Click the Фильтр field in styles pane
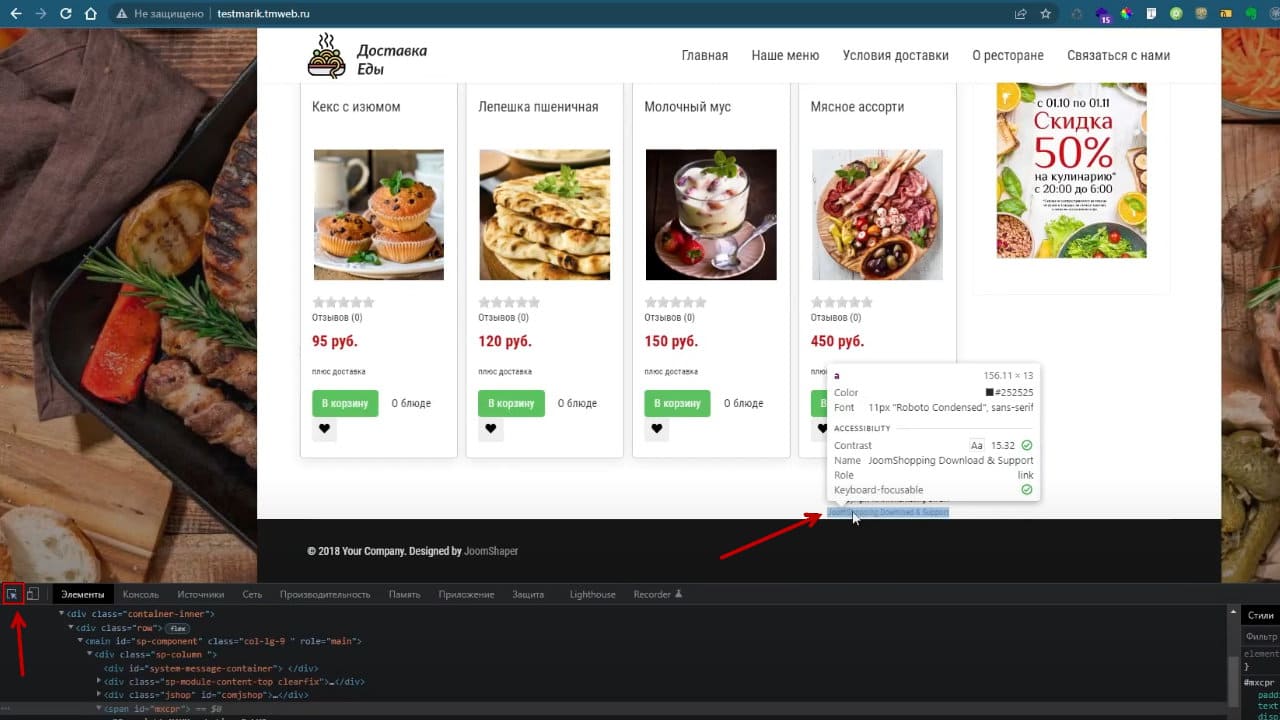 [1260, 636]
